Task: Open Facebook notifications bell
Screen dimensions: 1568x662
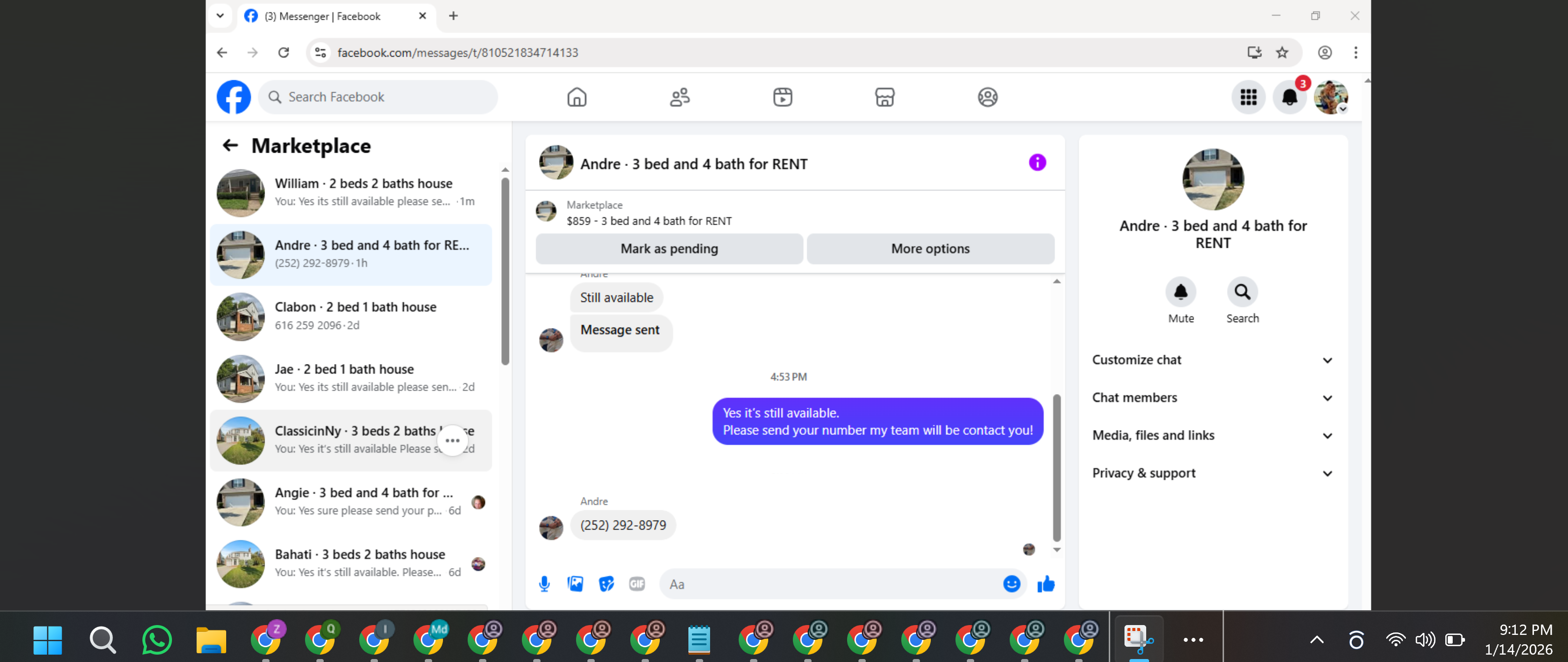Action: coord(1289,98)
